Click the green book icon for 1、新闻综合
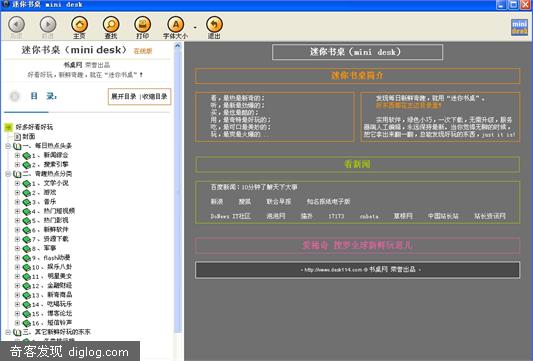This screenshot has height=361, width=533. (x=27, y=156)
